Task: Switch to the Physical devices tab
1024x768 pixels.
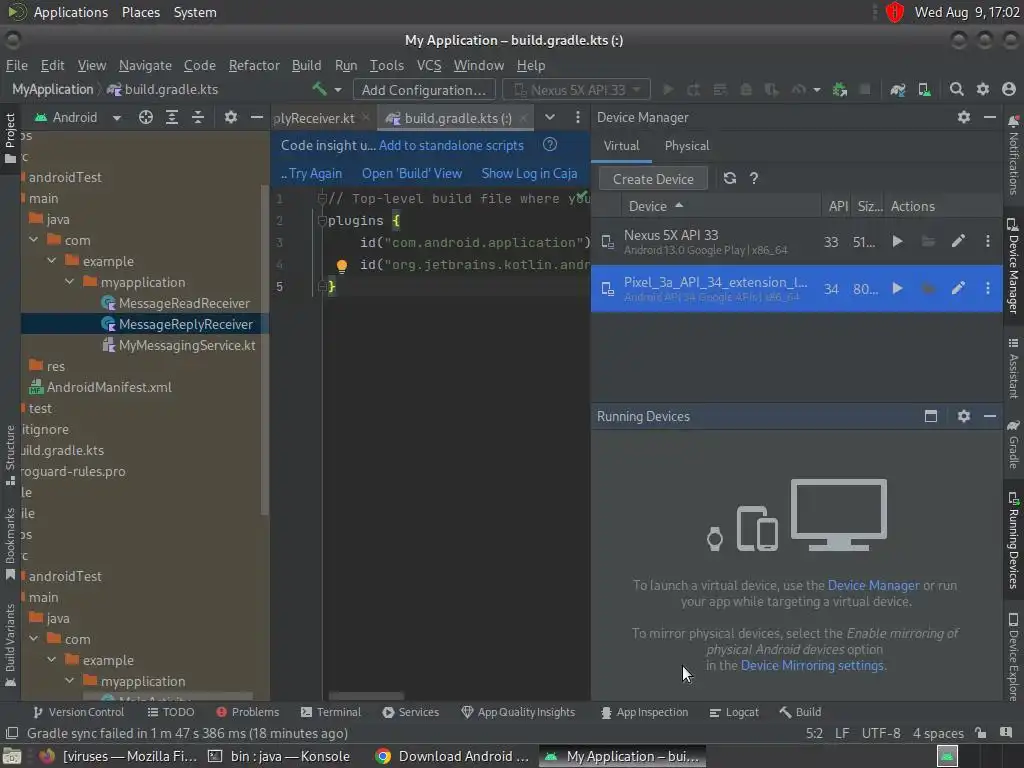Action: click(x=686, y=146)
